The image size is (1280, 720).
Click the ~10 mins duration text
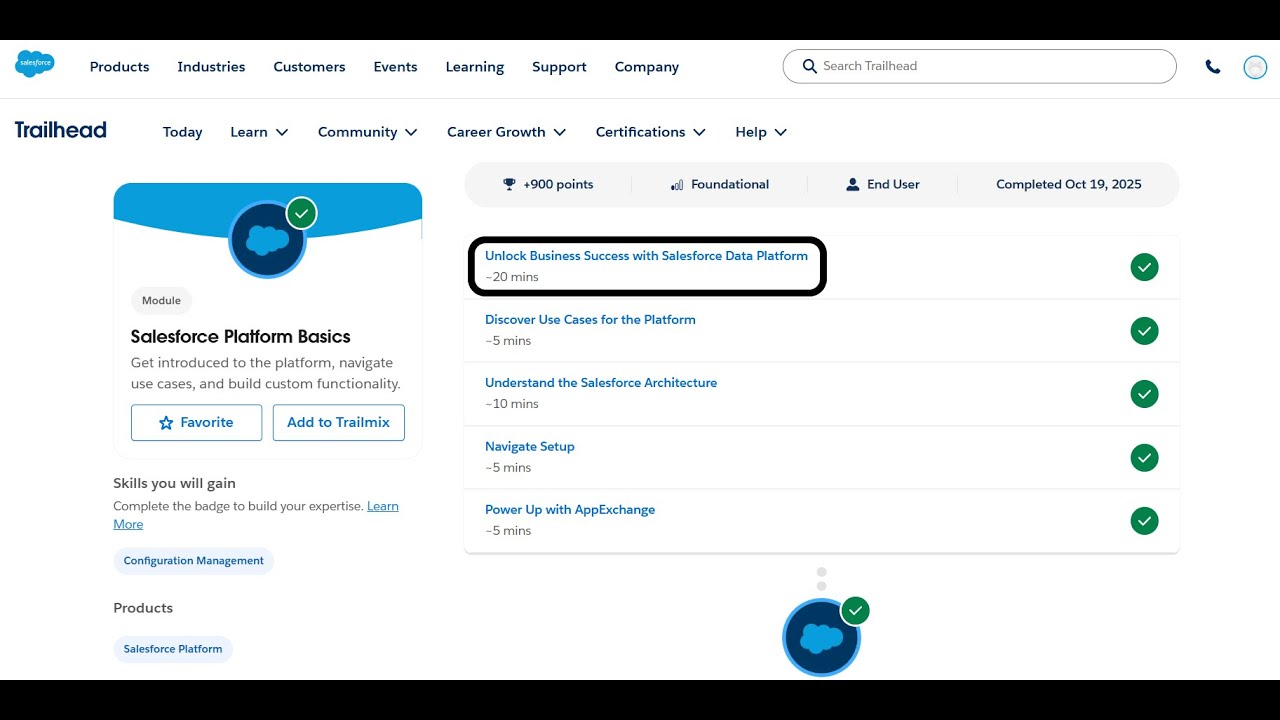(512, 404)
